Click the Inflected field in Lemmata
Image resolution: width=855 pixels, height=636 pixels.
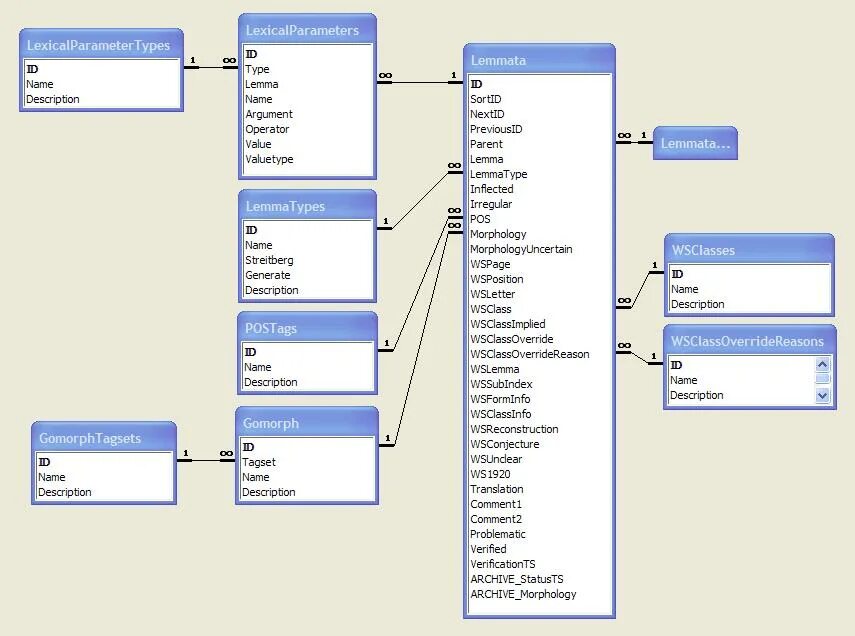[x=540, y=189]
